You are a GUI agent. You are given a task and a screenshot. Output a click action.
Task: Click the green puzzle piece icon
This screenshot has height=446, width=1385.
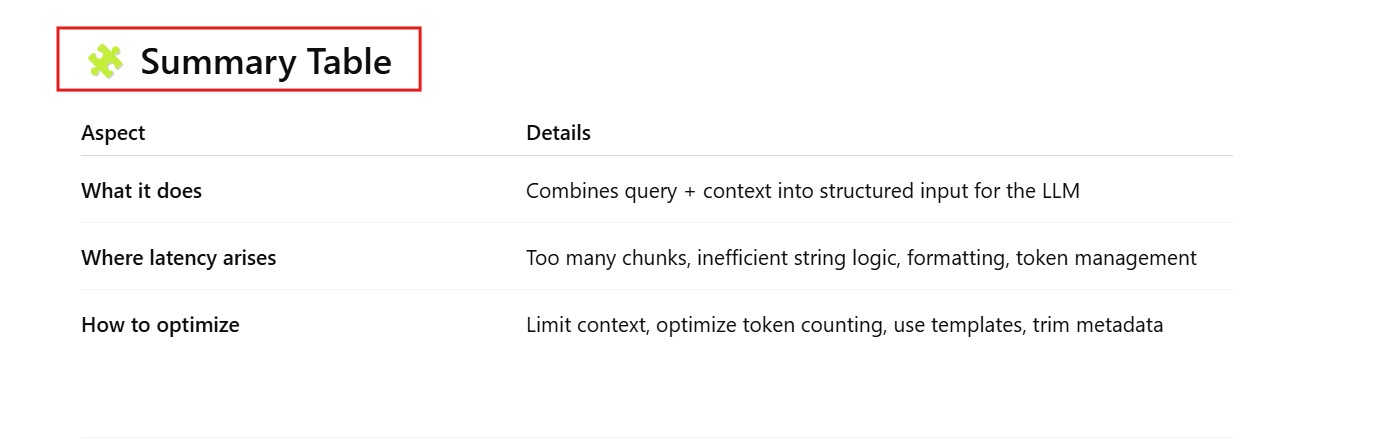104,61
